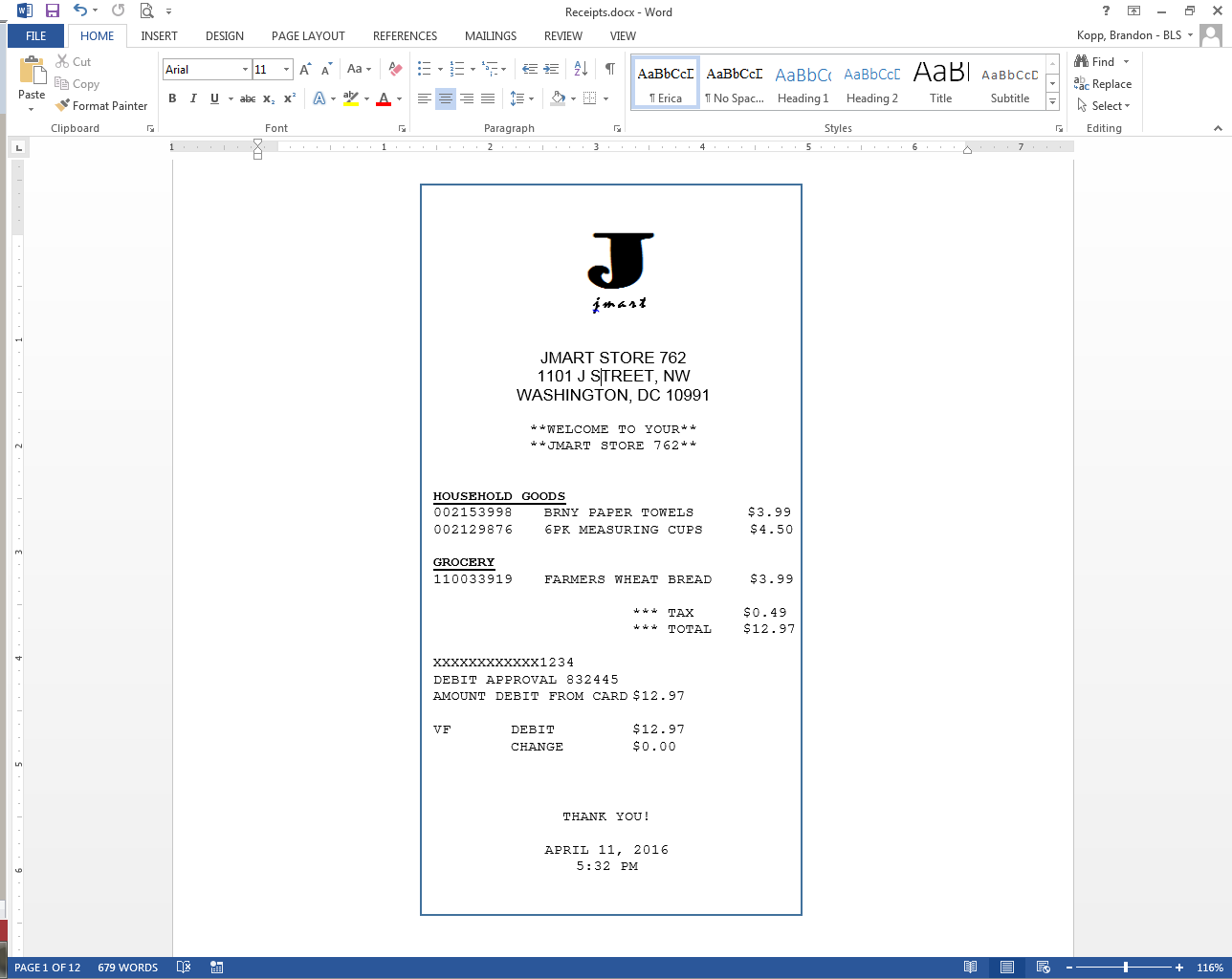Screen dimensions: 1232x979
Task: Toggle Underline formatting
Action: tap(214, 98)
